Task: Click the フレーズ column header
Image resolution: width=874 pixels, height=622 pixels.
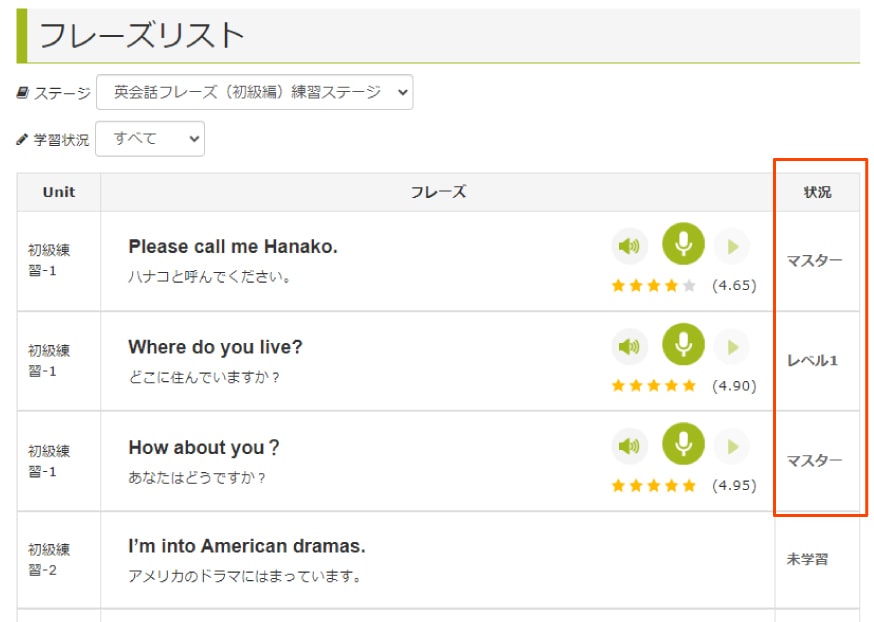Action: click(x=438, y=192)
